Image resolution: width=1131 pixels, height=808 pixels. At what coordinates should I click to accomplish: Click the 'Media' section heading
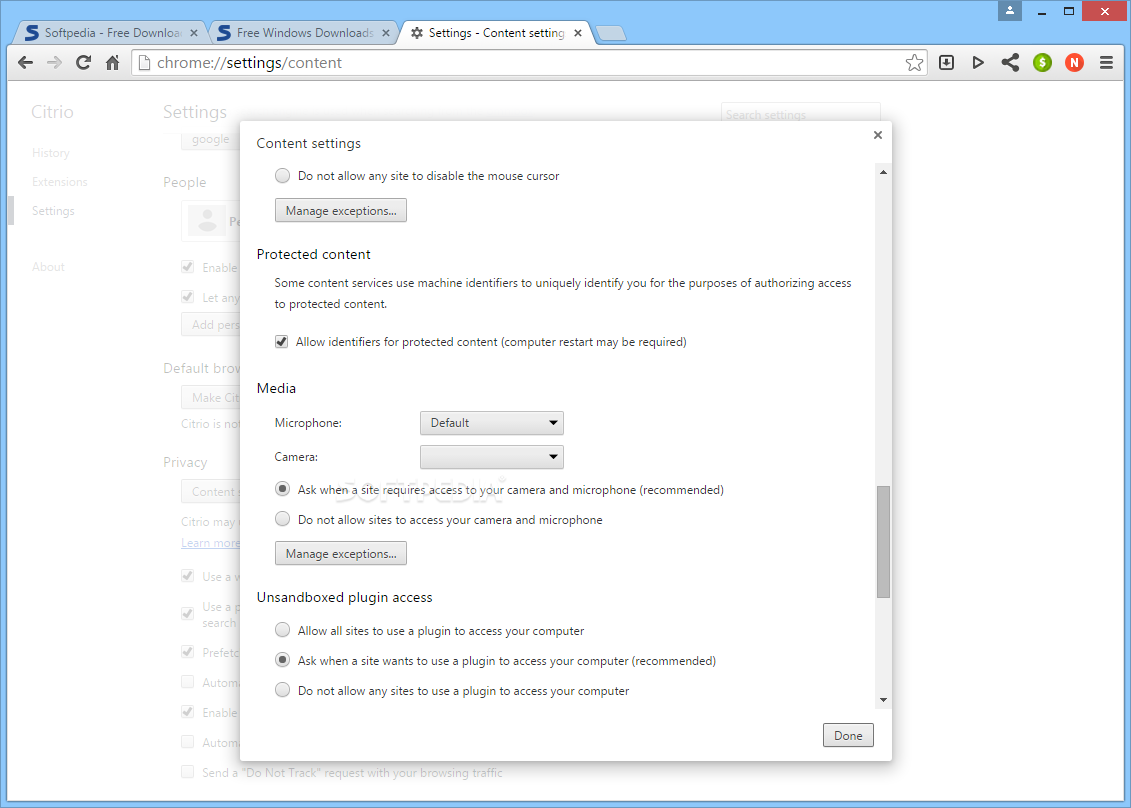276,388
